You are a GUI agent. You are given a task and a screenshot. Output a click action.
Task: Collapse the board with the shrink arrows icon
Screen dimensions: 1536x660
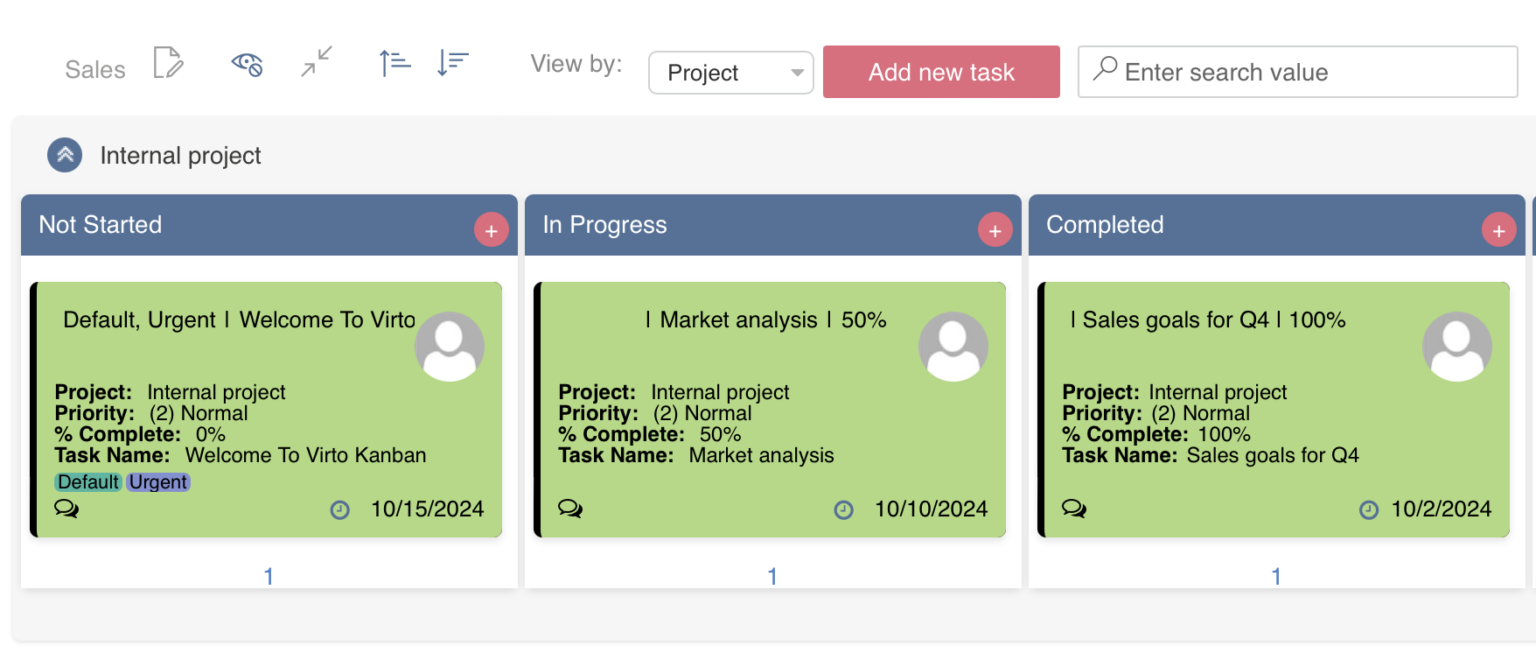pyautogui.click(x=316, y=63)
